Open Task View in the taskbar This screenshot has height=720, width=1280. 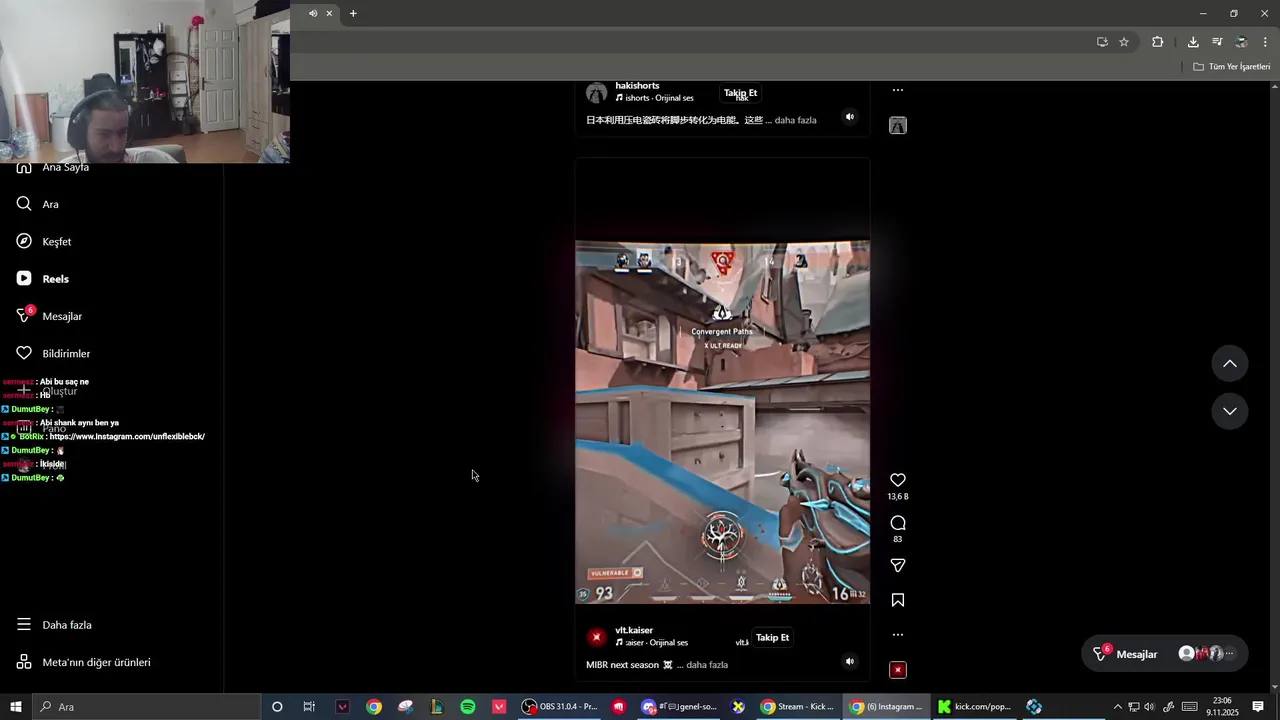click(309, 707)
